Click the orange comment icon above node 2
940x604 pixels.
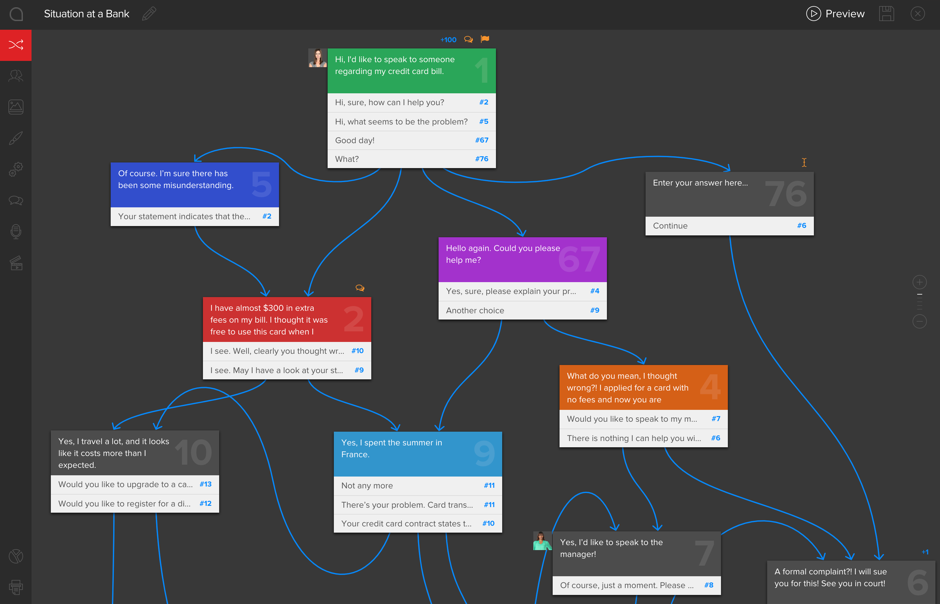click(x=360, y=288)
